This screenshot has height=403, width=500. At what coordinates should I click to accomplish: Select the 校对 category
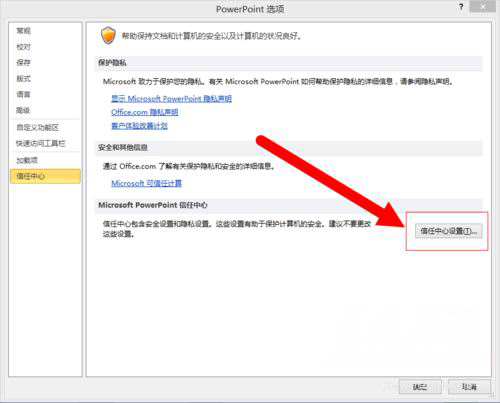point(24,47)
